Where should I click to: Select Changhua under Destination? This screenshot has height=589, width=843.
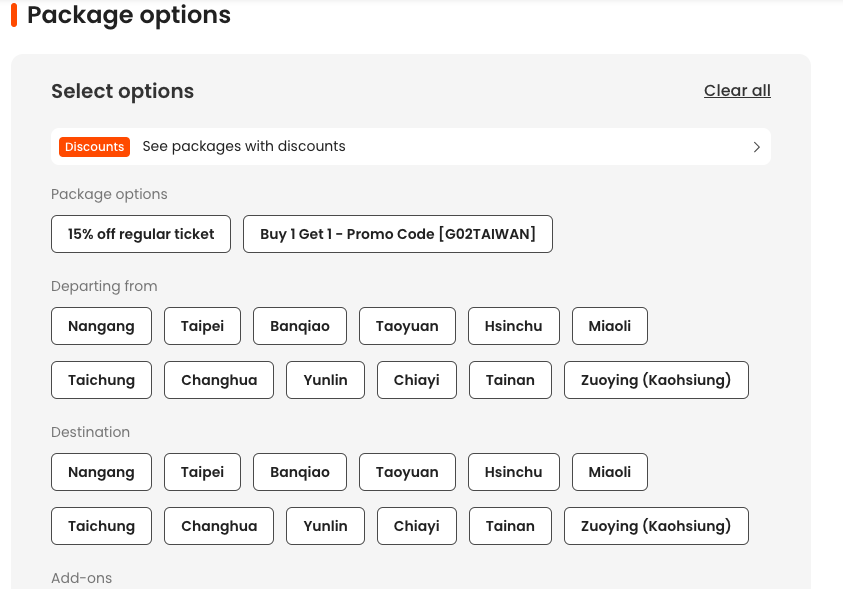pyautogui.click(x=219, y=526)
